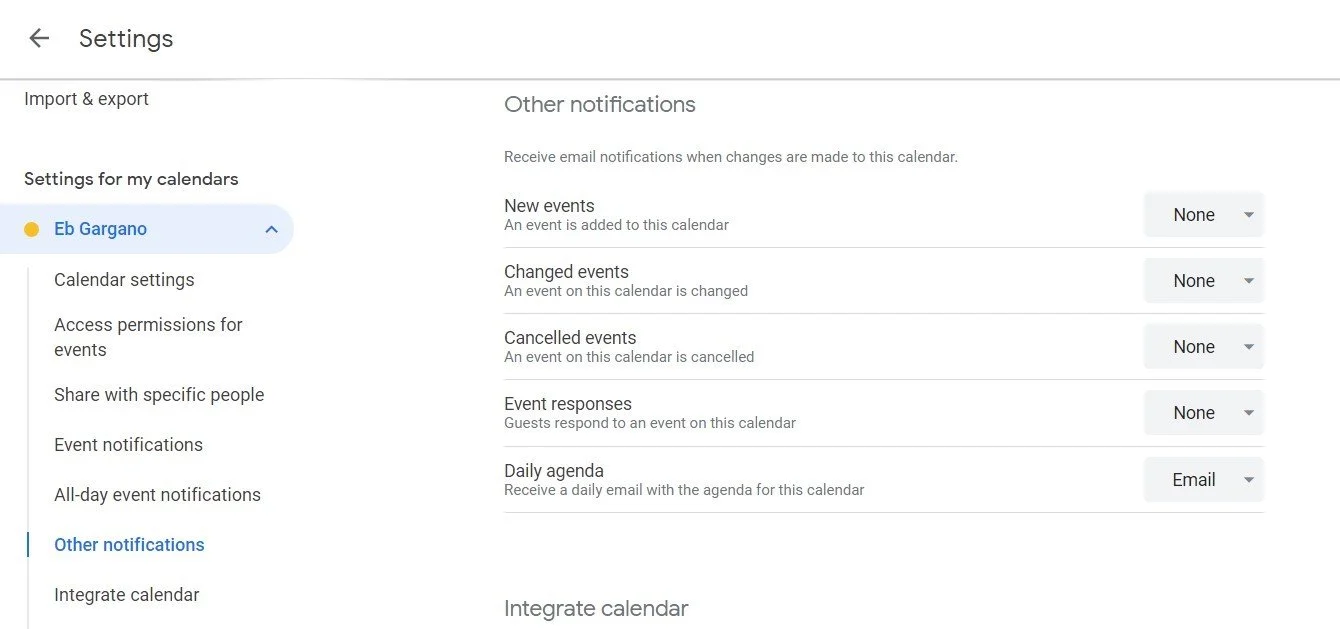
Task: Click the Daily agenda row label
Action: (554, 471)
